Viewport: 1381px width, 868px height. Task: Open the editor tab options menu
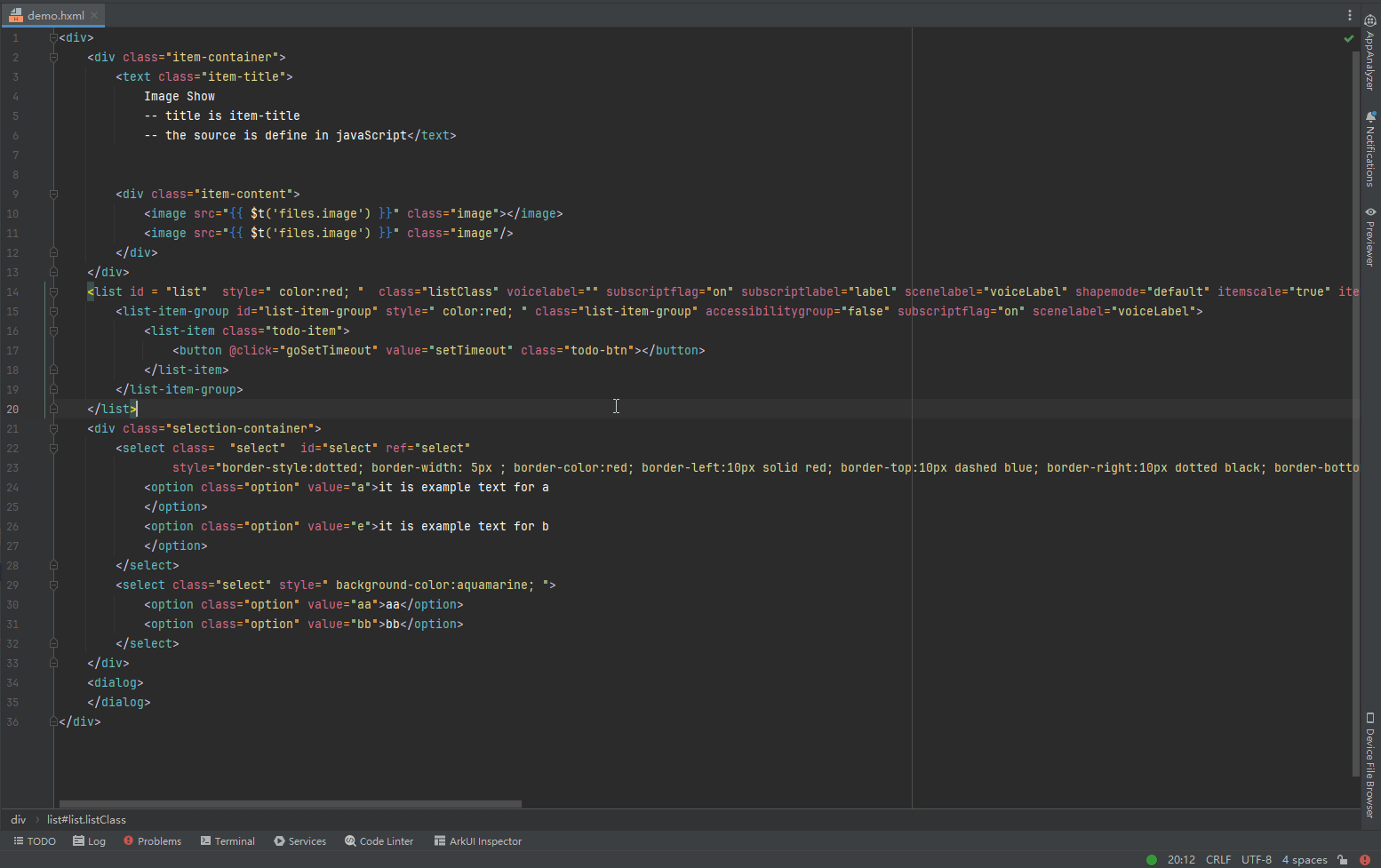pyautogui.click(x=1349, y=15)
